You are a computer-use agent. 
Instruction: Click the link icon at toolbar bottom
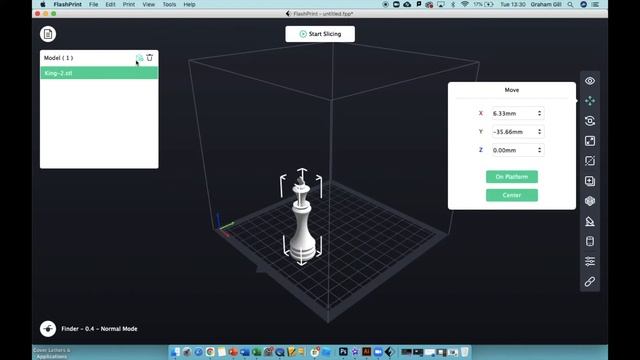point(590,281)
